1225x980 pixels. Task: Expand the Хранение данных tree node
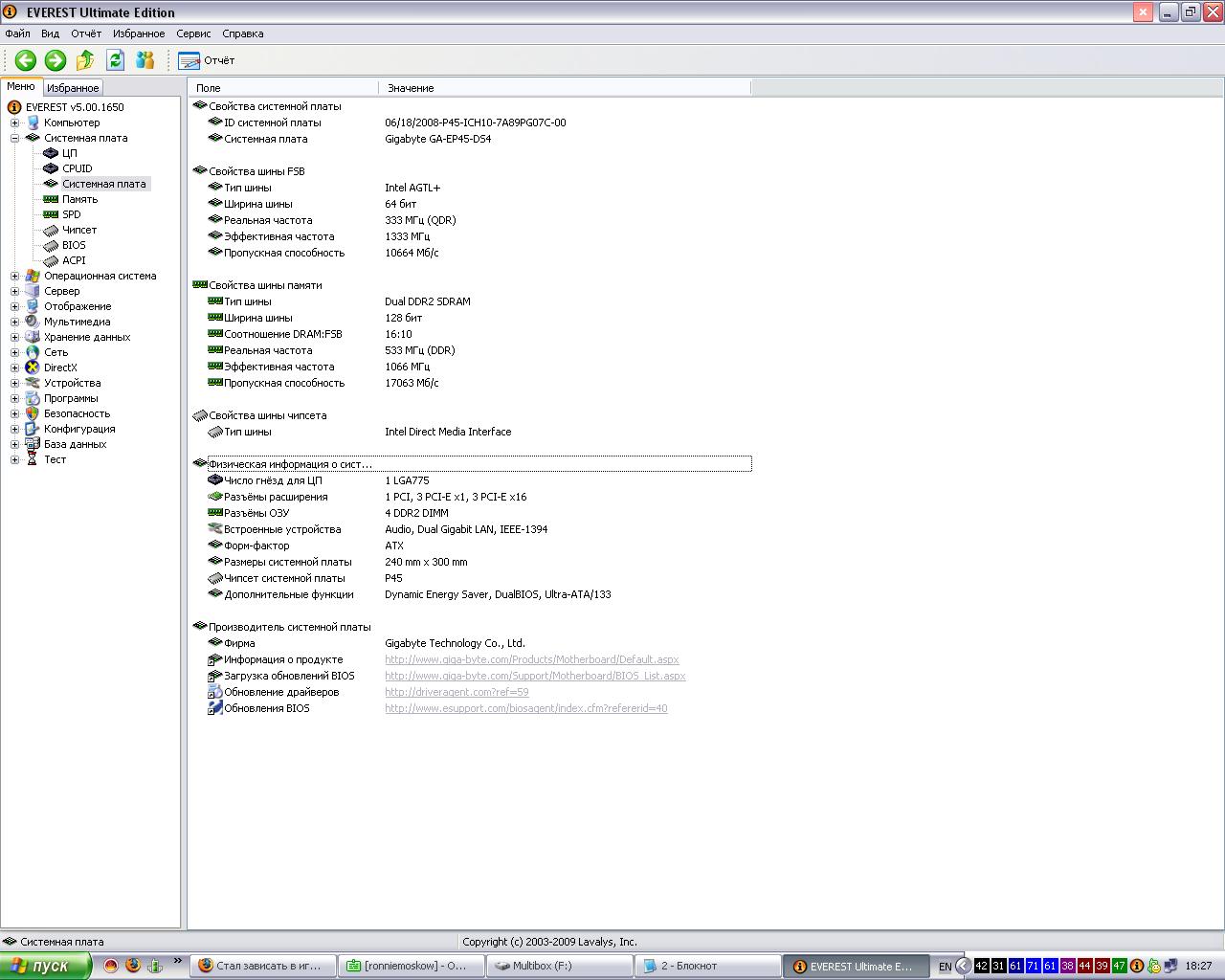click(14, 337)
